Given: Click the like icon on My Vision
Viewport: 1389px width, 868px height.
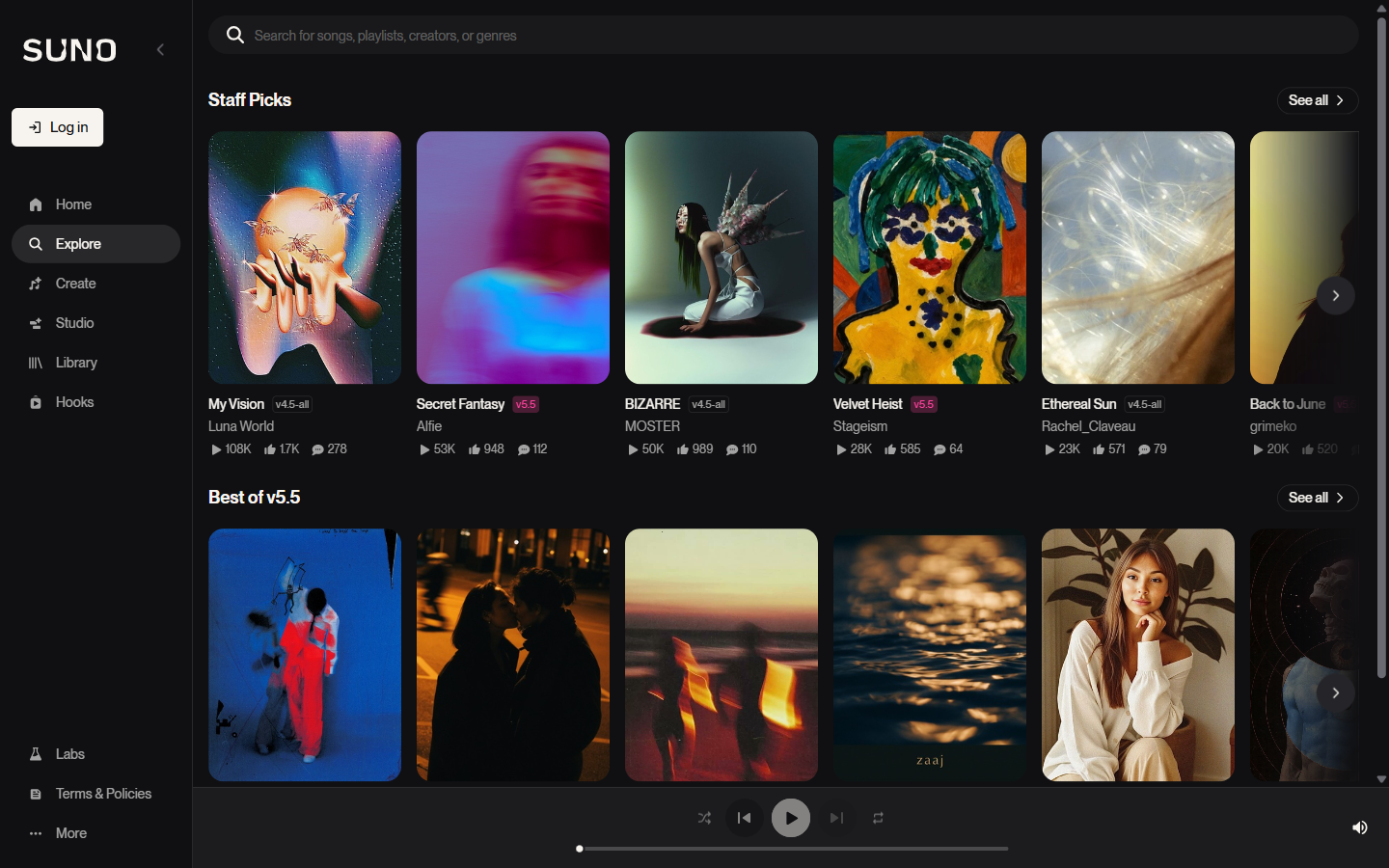Looking at the screenshot, I should click(x=270, y=449).
